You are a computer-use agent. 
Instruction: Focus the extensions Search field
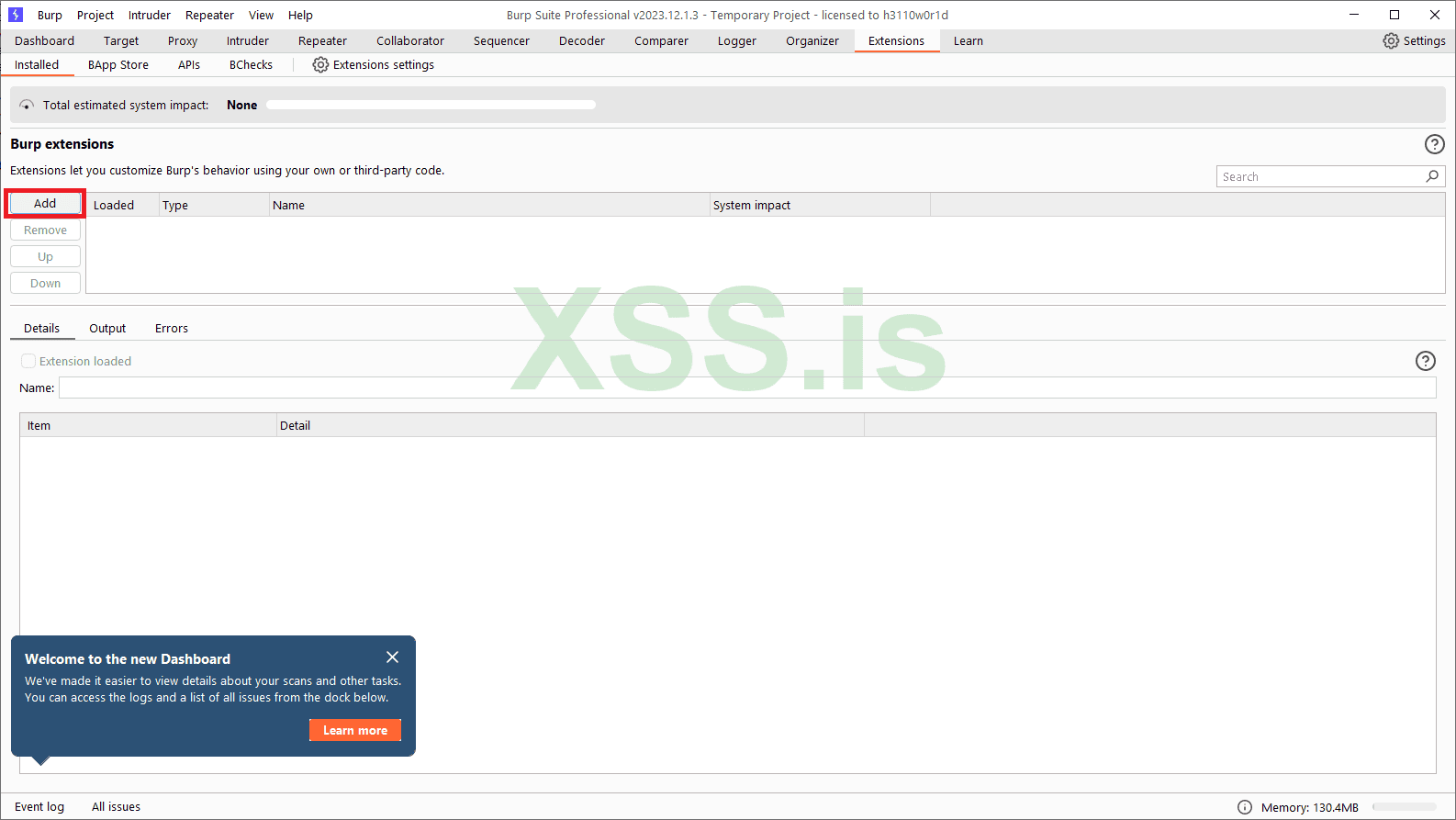[1330, 176]
